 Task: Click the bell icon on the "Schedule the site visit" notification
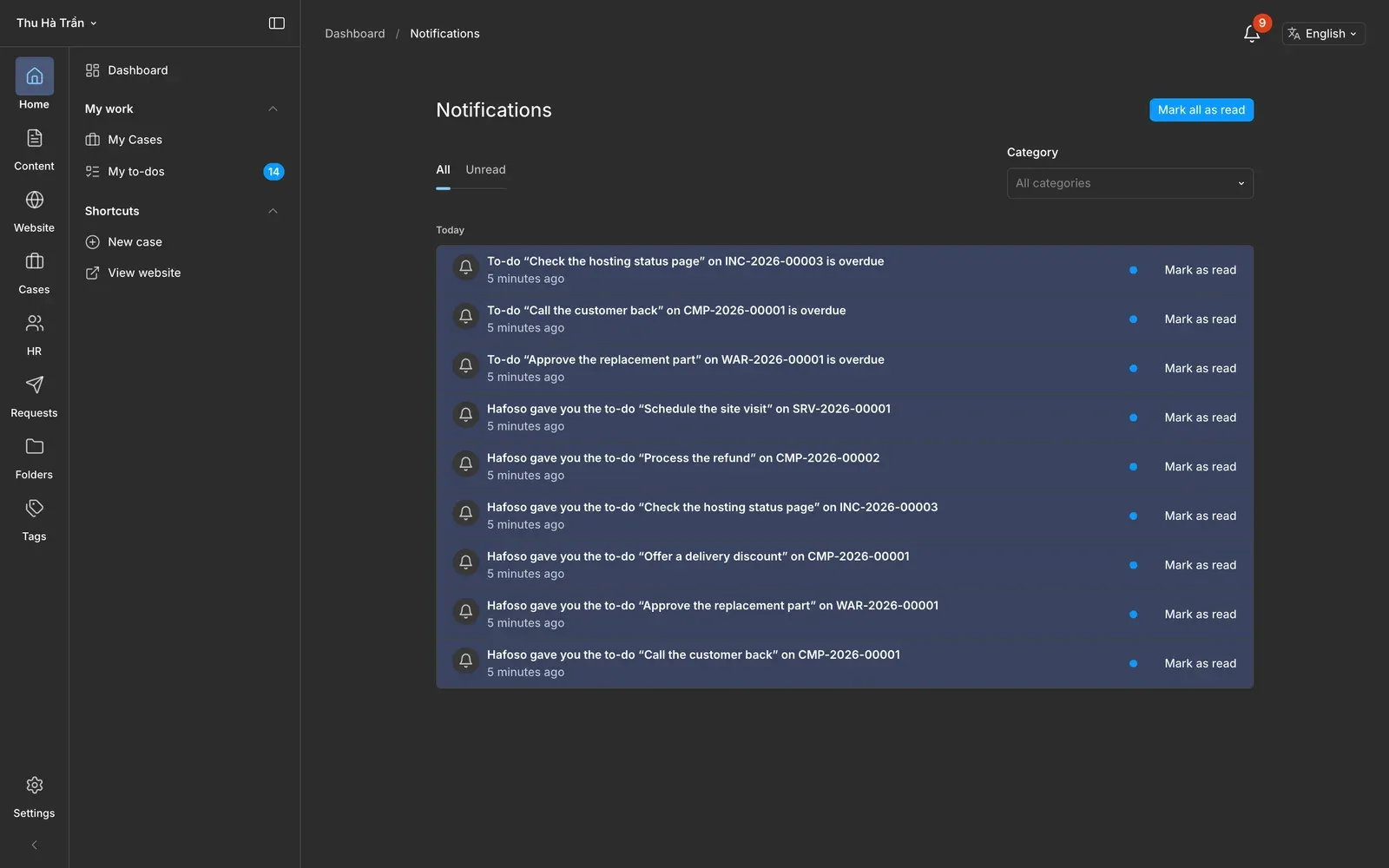point(466,414)
